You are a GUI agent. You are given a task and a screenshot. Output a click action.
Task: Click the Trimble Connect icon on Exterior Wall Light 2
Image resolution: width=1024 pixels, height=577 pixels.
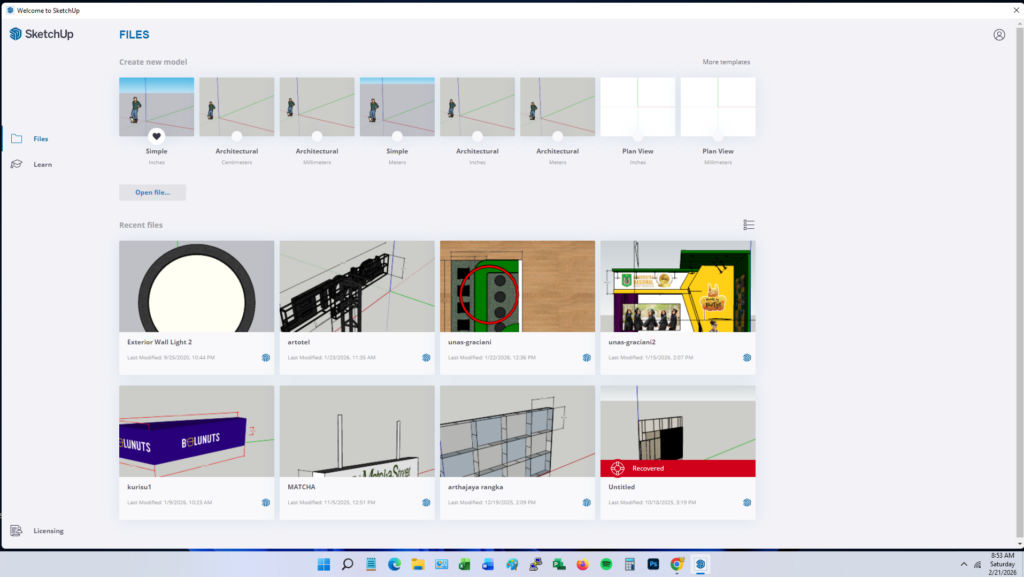click(x=265, y=357)
